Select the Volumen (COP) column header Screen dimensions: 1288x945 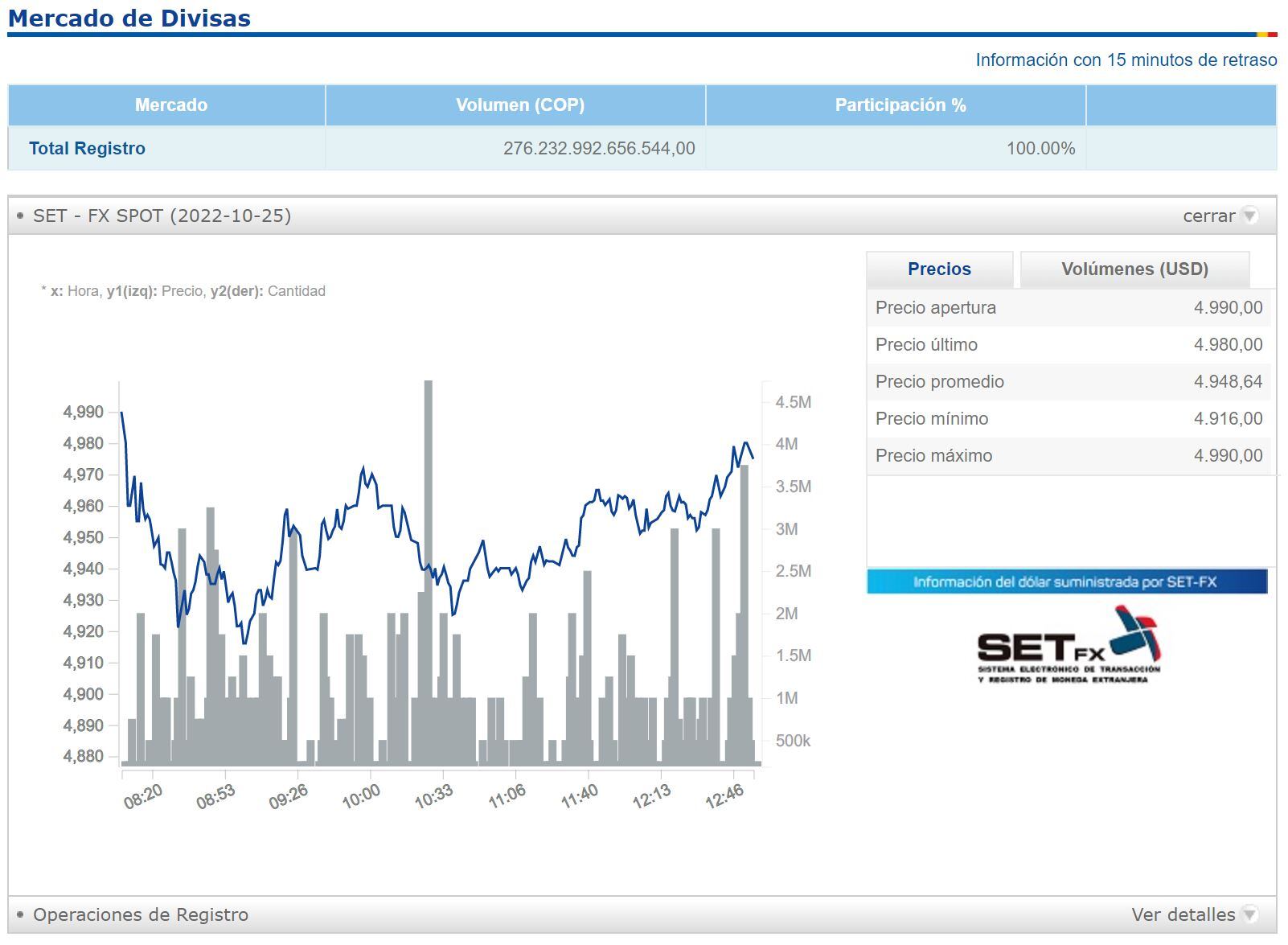click(x=519, y=105)
